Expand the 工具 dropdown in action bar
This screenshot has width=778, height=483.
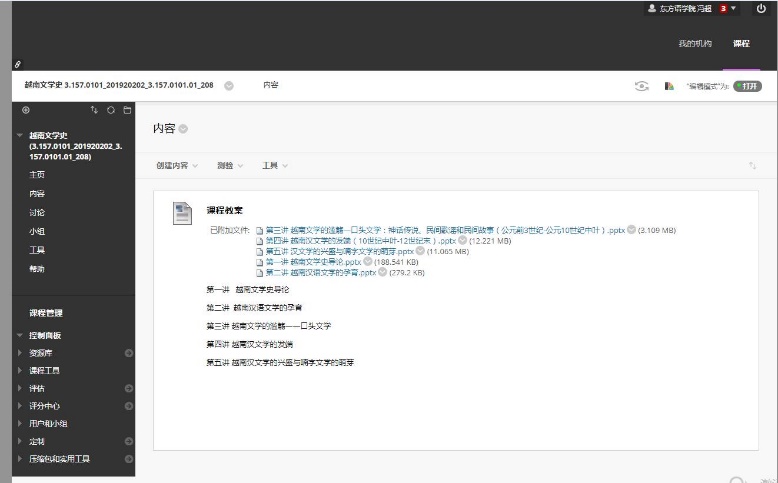275,165
